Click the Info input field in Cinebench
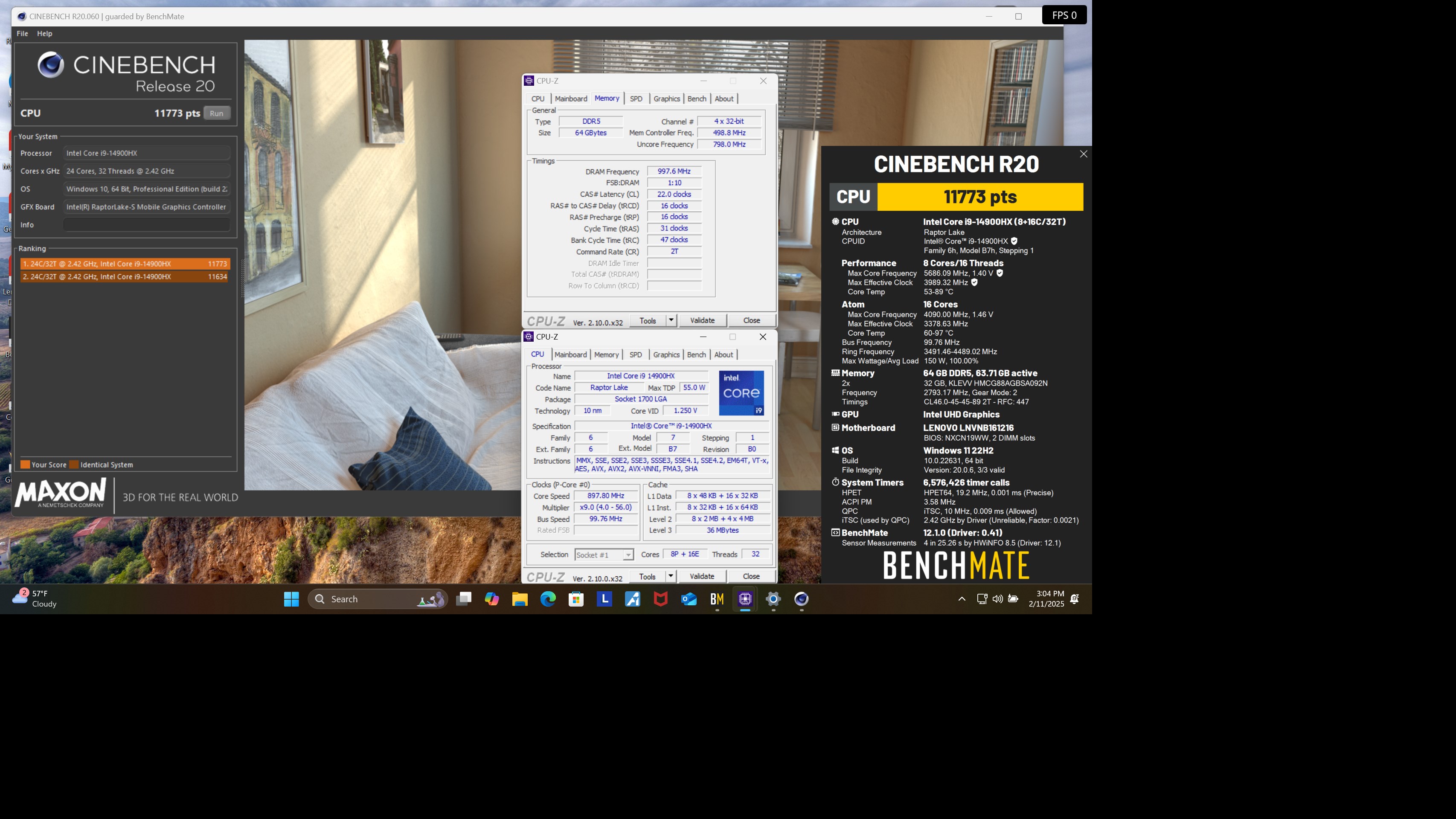The width and height of the screenshot is (1456, 819). point(147,225)
